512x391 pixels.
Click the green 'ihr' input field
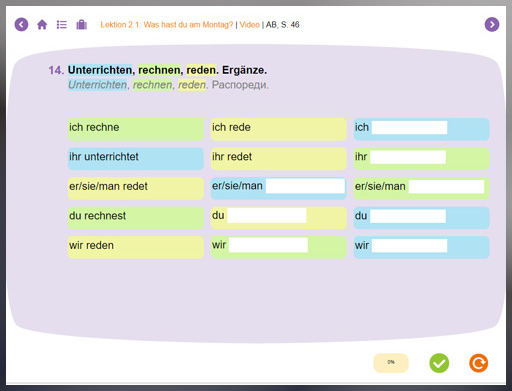point(408,157)
